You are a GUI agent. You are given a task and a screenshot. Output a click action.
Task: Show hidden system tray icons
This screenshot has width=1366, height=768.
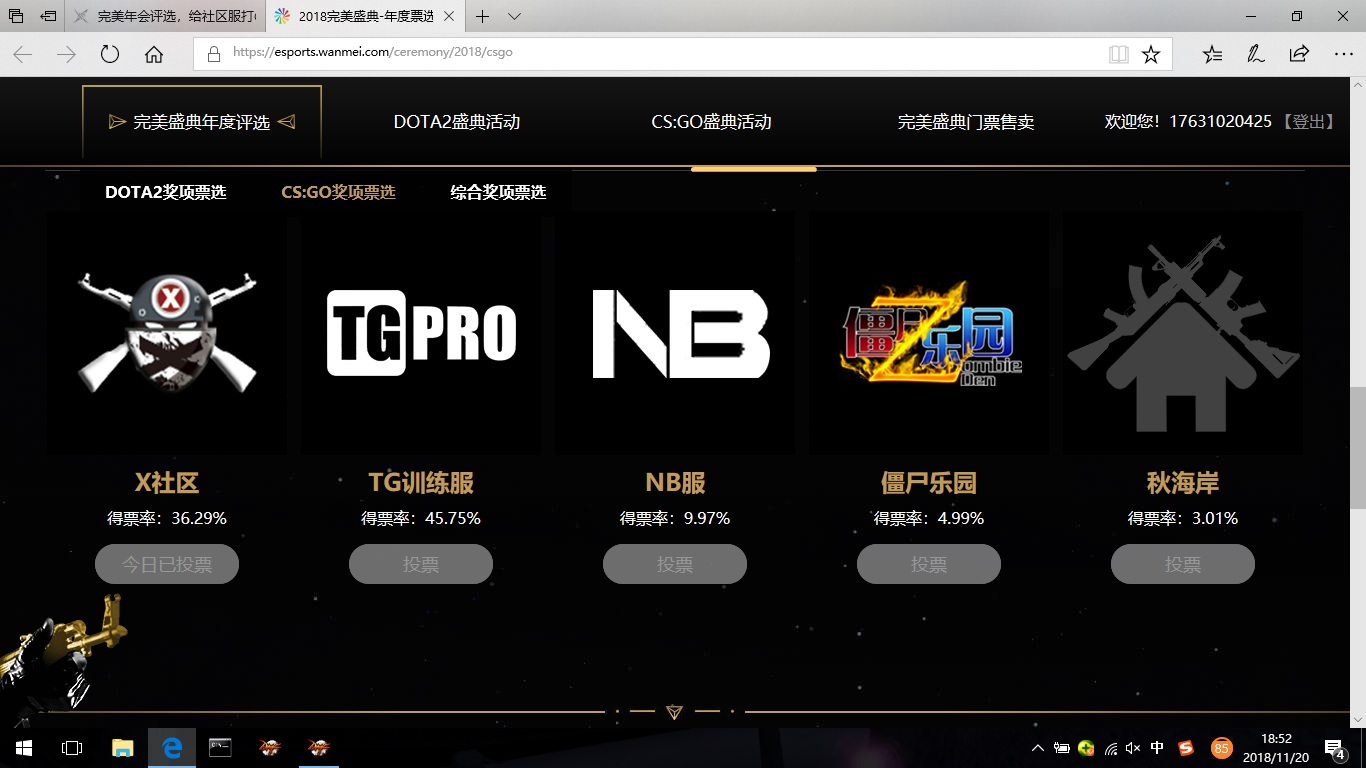[1037, 748]
